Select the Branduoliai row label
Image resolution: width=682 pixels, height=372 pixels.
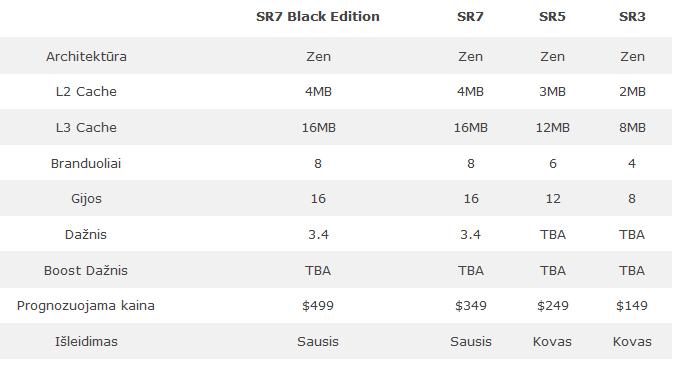(86, 164)
